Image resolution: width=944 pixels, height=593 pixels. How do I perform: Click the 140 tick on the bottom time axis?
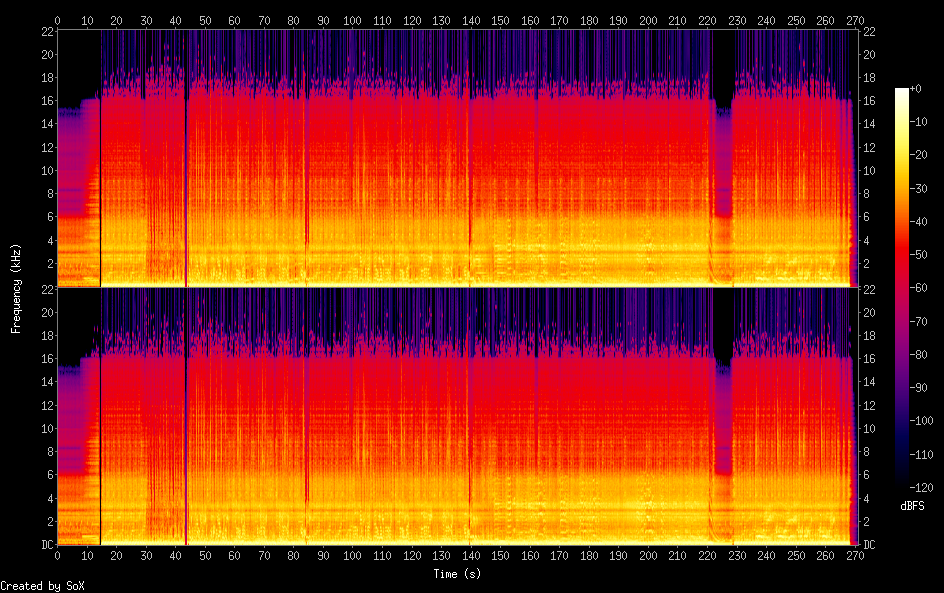click(x=471, y=555)
